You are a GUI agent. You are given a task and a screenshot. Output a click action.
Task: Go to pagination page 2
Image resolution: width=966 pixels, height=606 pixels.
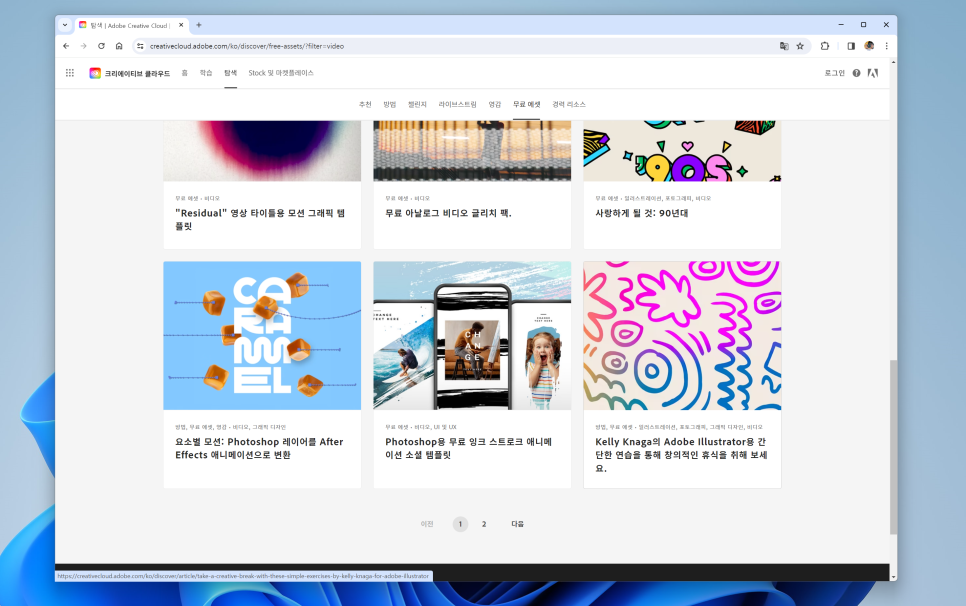pos(484,524)
